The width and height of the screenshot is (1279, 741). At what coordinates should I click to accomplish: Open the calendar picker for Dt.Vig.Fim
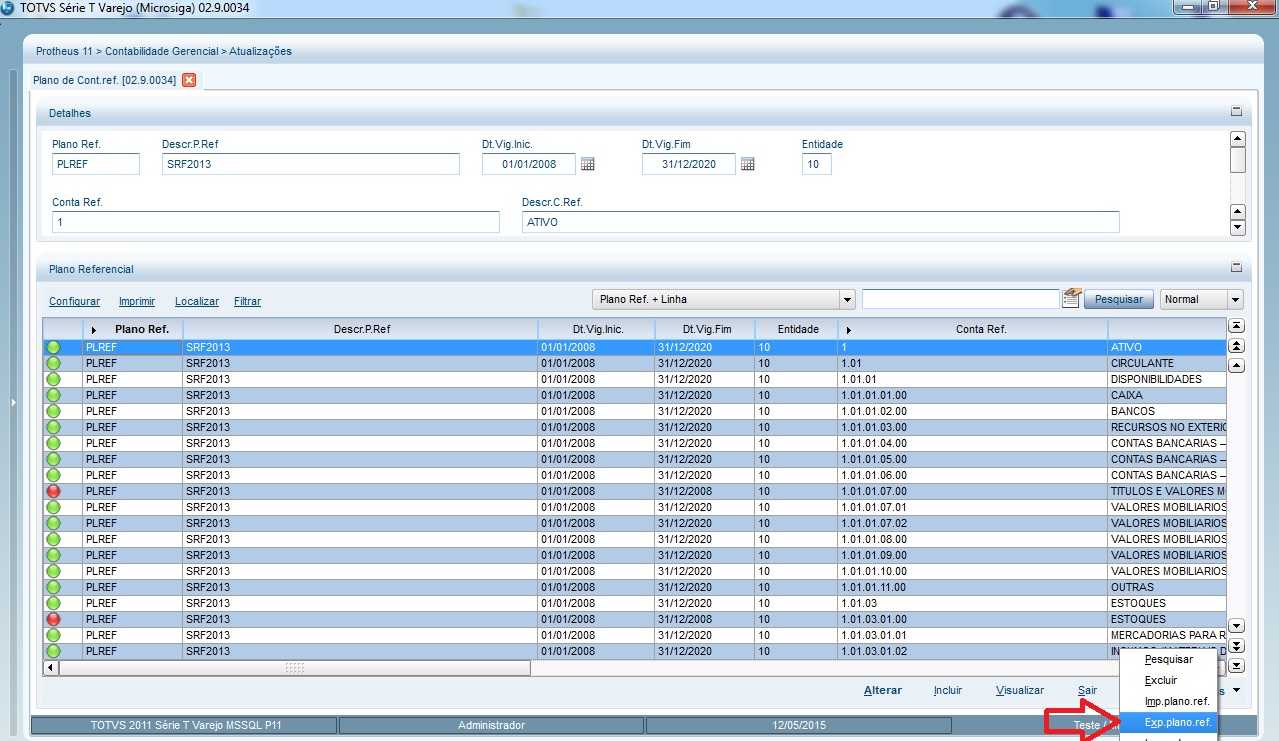747,163
